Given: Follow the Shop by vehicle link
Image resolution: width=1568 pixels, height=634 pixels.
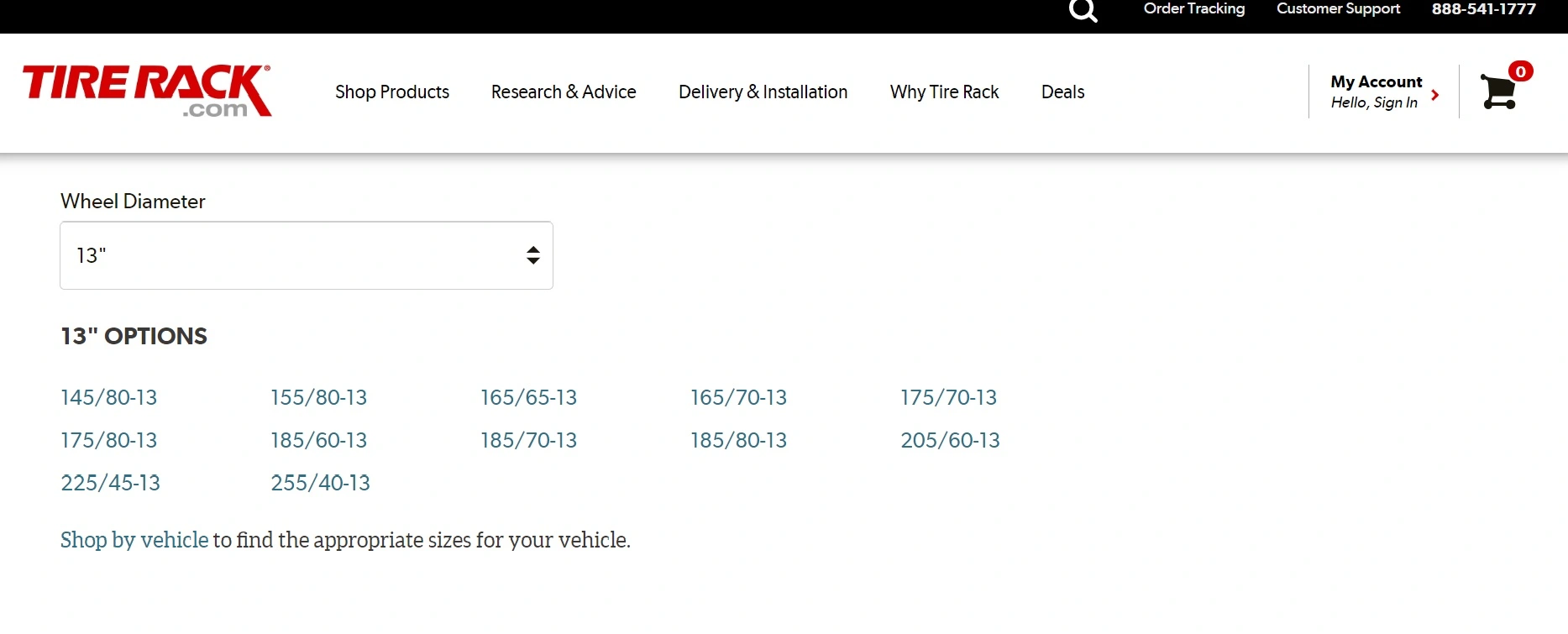Looking at the screenshot, I should (x=134, y=540).
